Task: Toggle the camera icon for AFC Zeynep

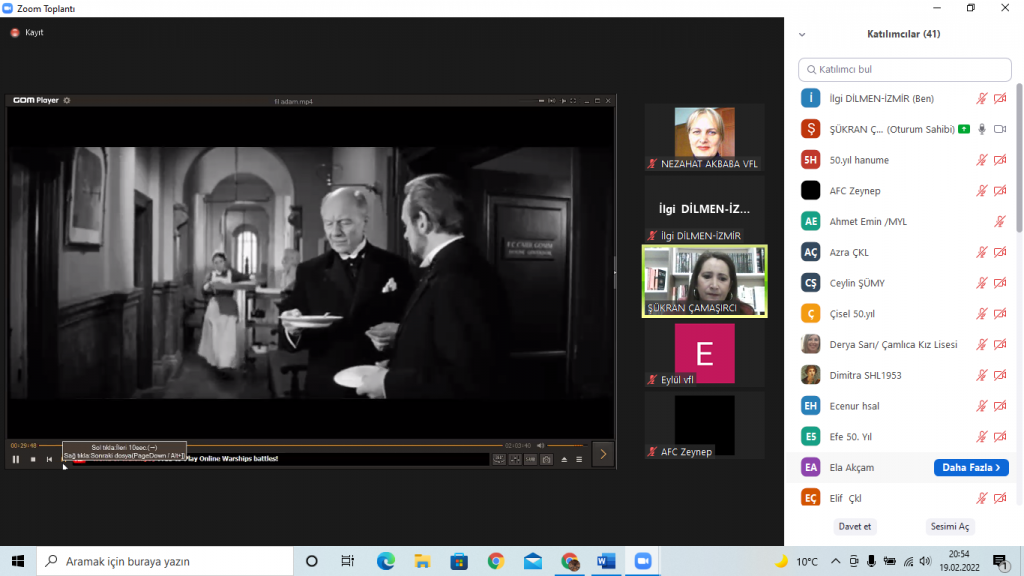Action: (1000, 190)
